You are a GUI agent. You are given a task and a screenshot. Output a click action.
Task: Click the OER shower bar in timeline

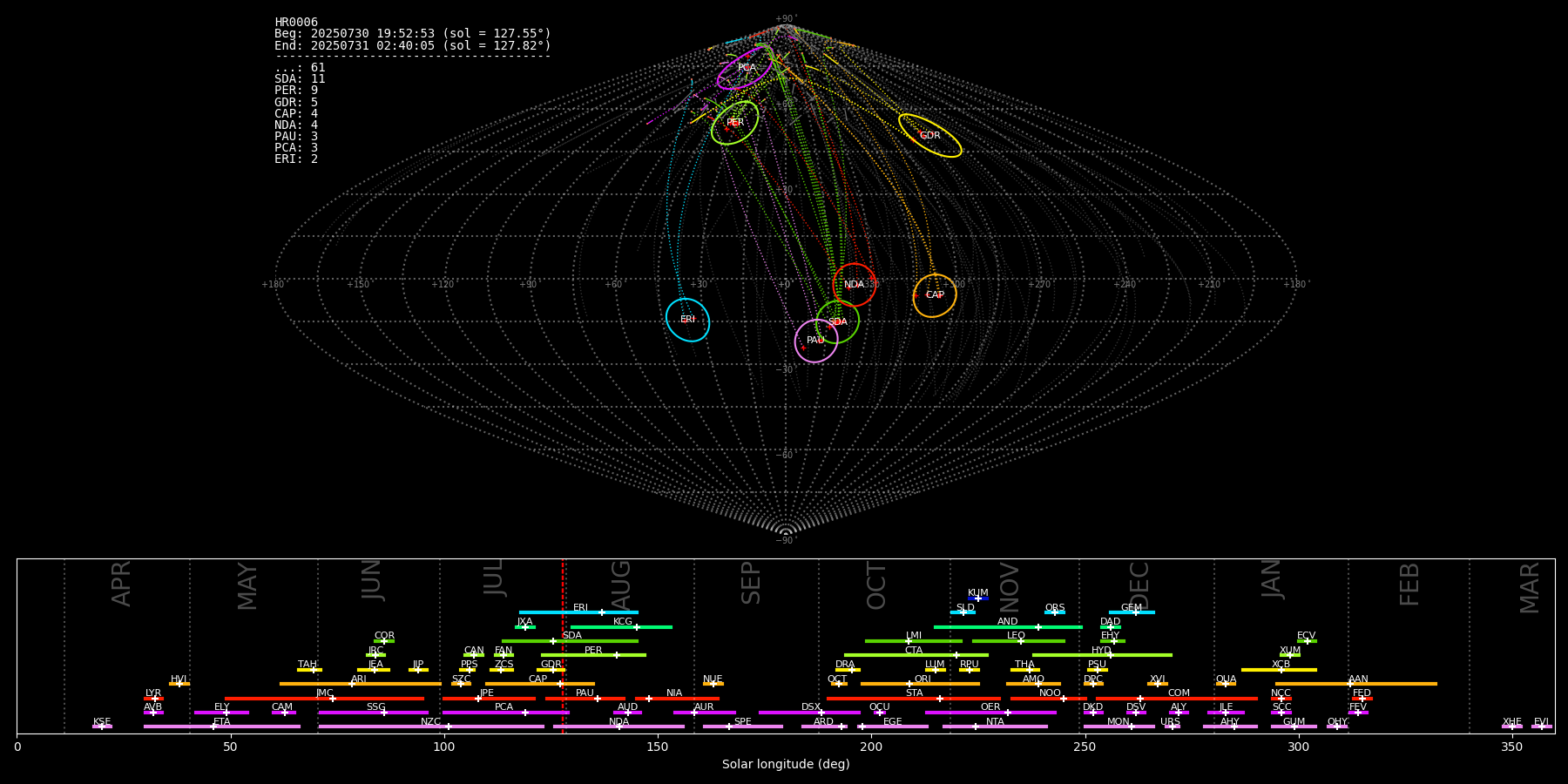[x=990, y=713]
